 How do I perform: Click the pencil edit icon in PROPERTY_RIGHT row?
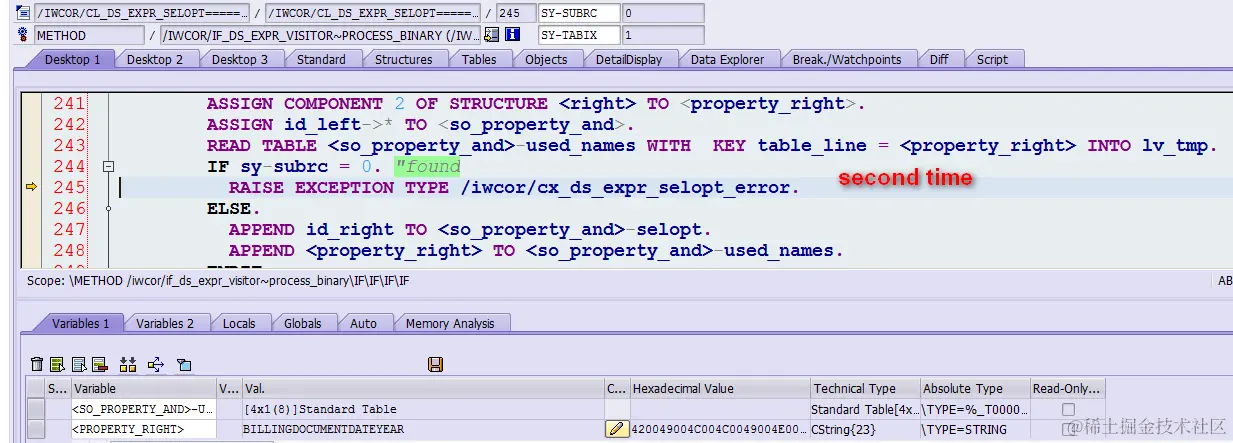pos(617,429)
